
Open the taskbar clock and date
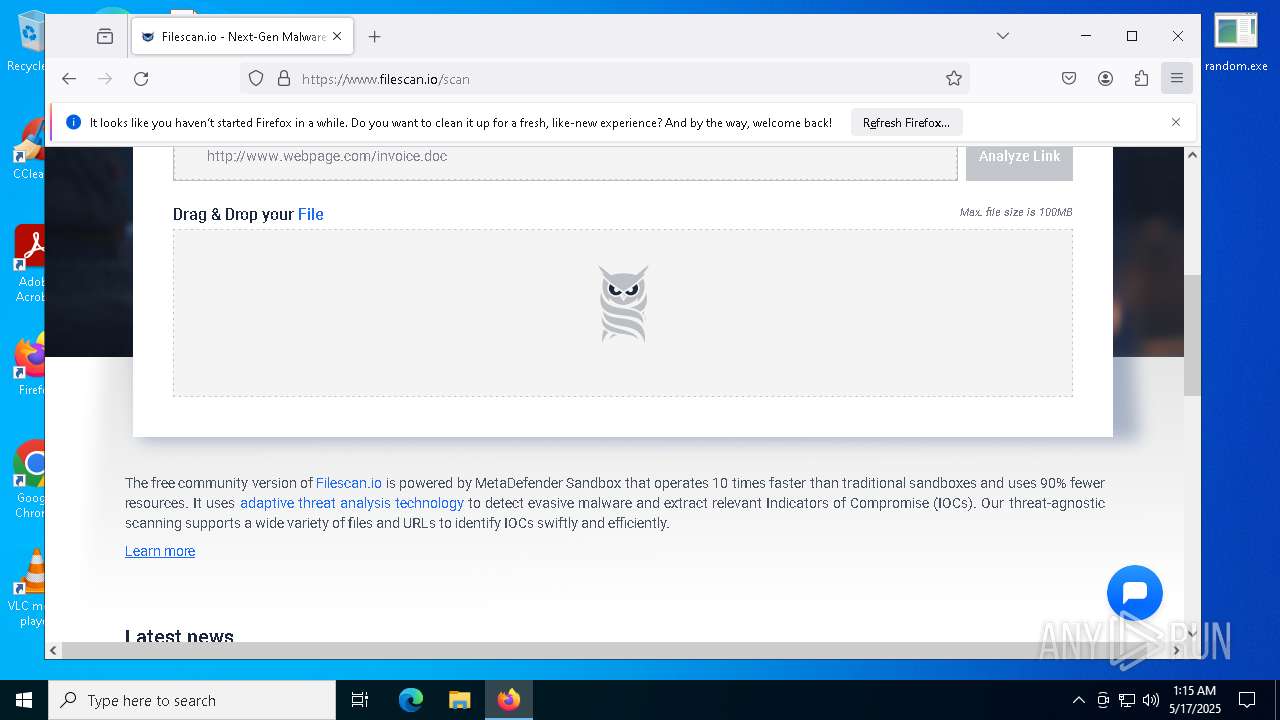point(1194,700)
